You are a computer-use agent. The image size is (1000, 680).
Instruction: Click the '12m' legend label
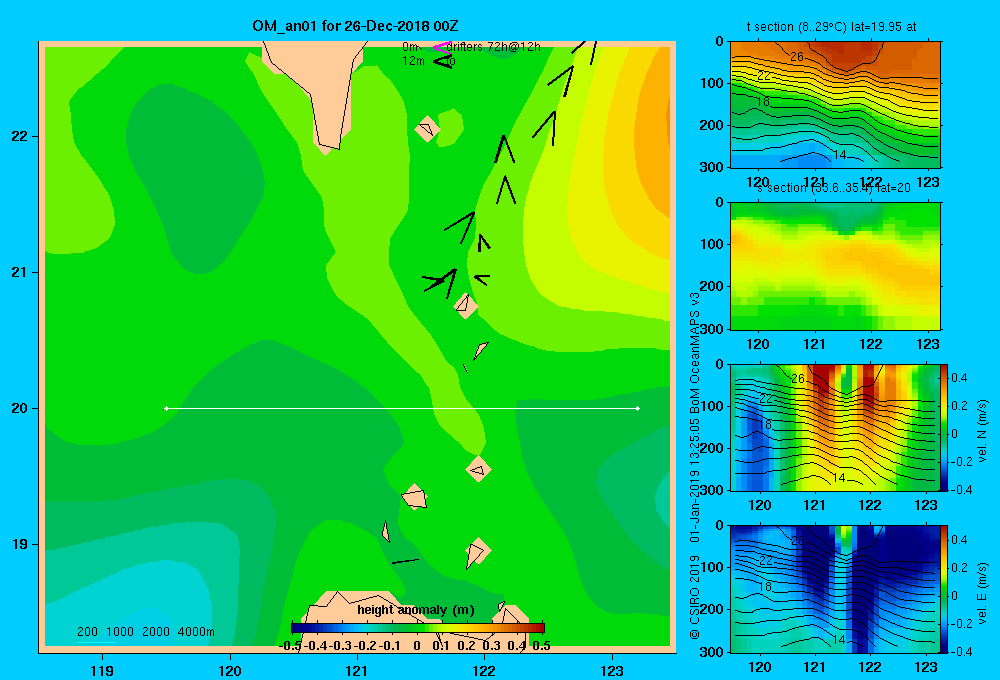413,61
